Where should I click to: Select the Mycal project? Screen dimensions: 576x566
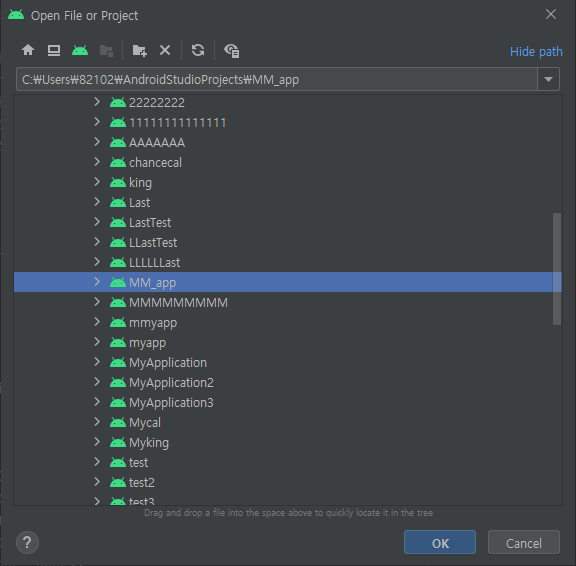[x=288, y=422]
